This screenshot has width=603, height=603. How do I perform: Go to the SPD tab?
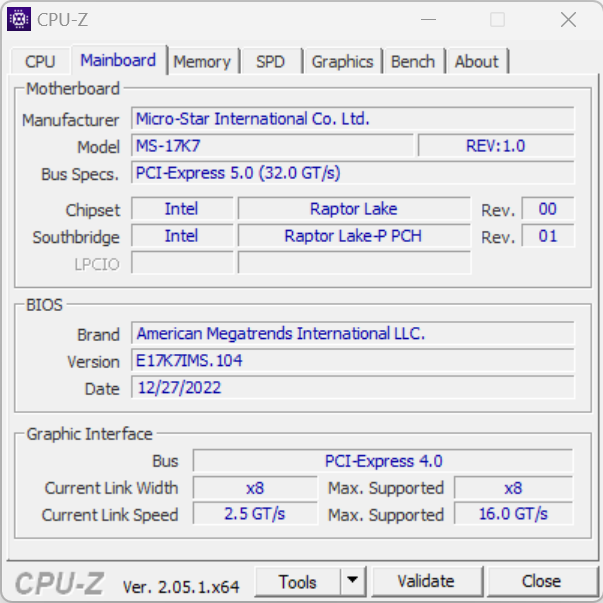(270, 62)
